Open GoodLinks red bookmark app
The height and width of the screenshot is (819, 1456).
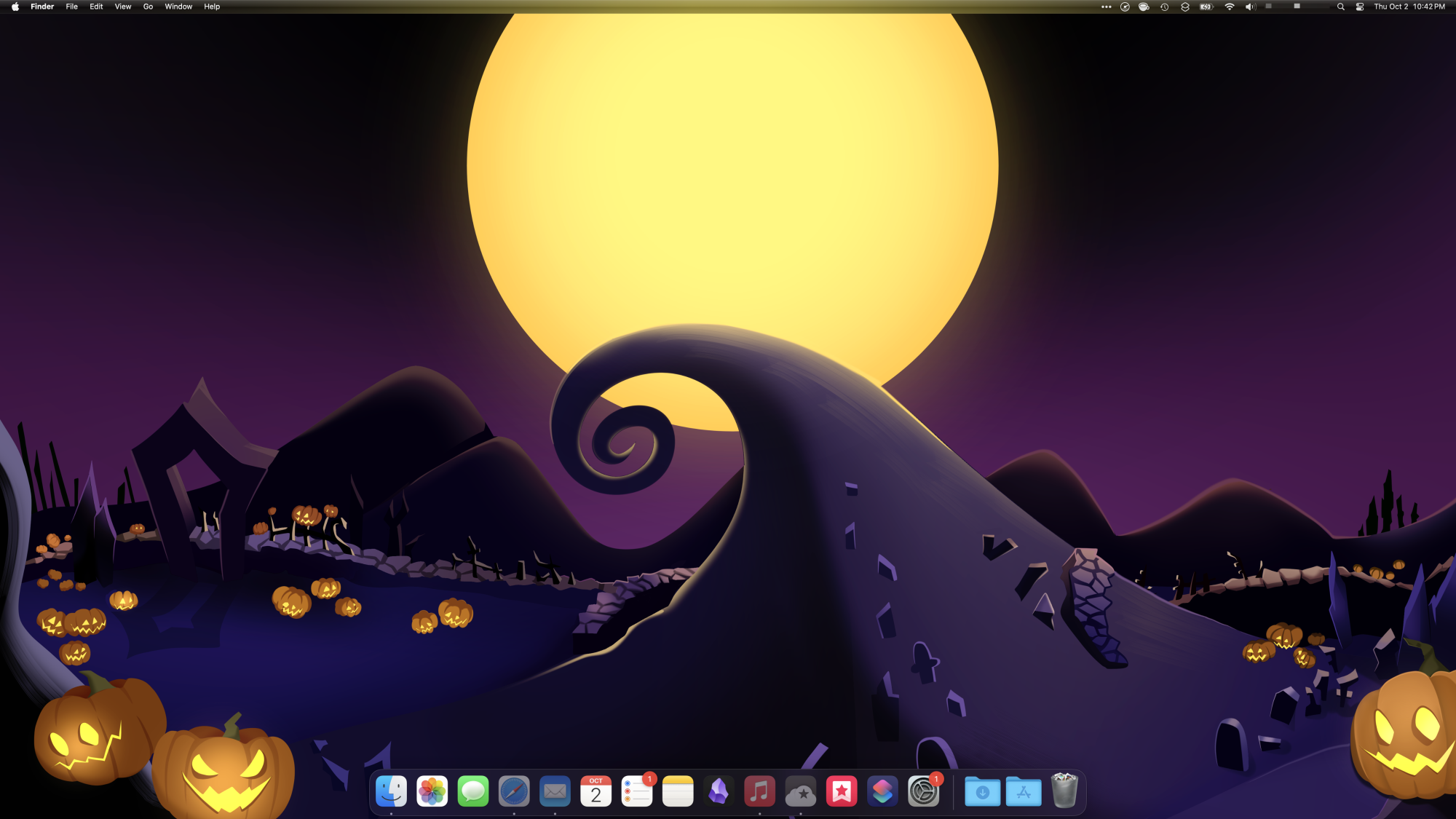tap(842, 791)
